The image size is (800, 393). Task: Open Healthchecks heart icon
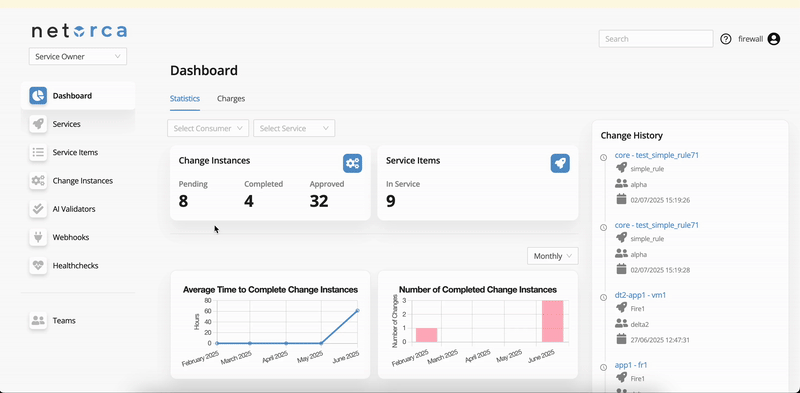click(38, 265)
